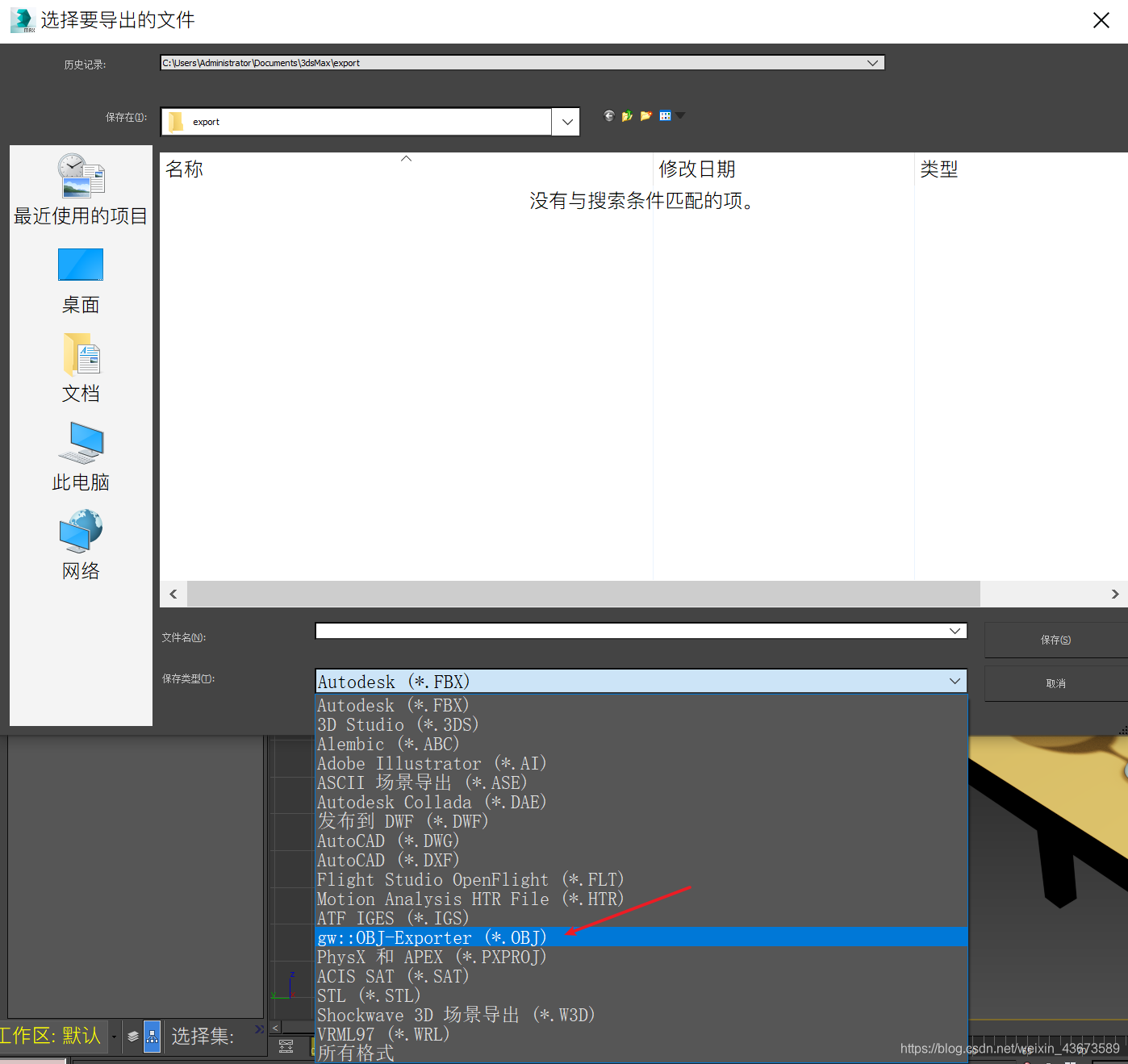
Task: Choose PhysX 和 APEX (*.PXPROJ) format
Action: coord(641,957)
